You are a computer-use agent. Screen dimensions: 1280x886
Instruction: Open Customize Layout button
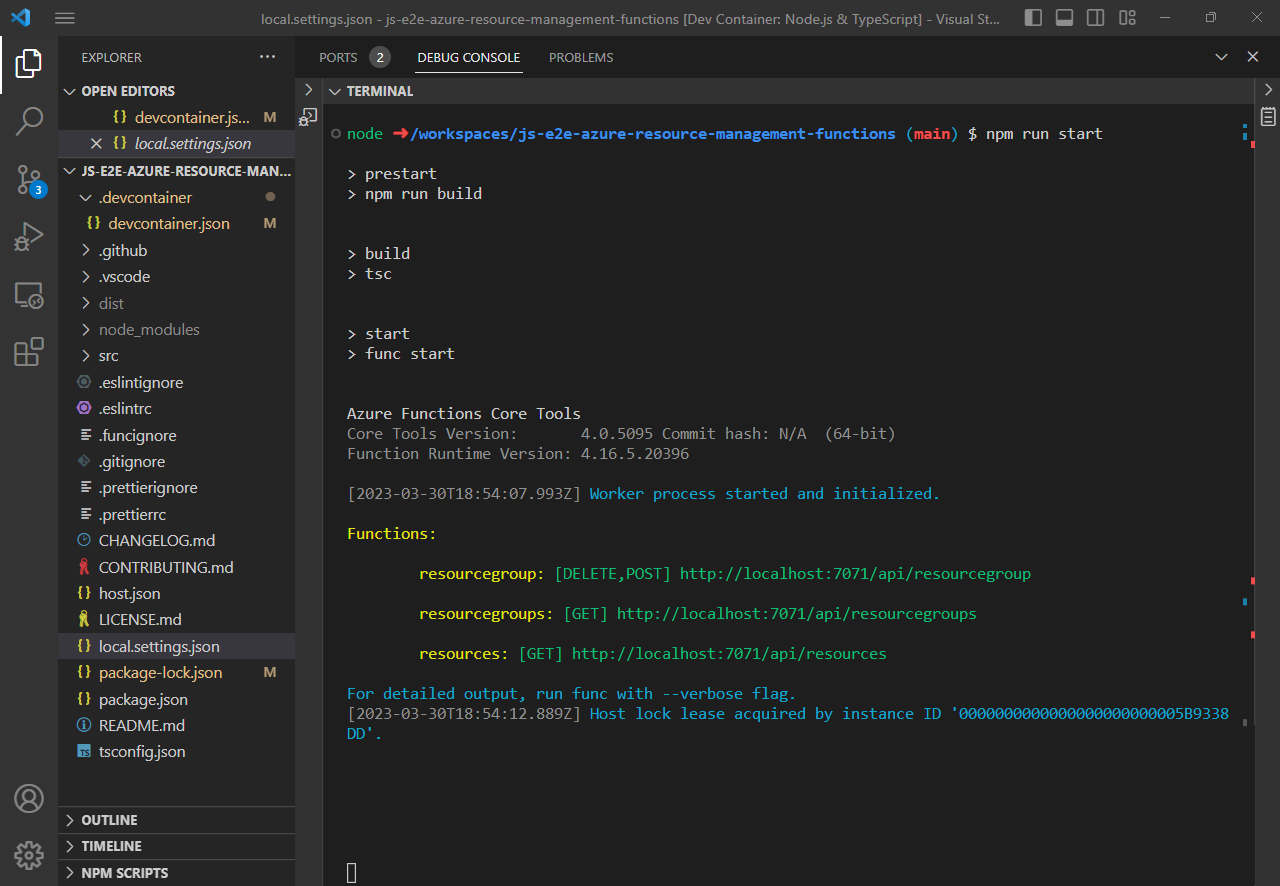(1127, 18)
